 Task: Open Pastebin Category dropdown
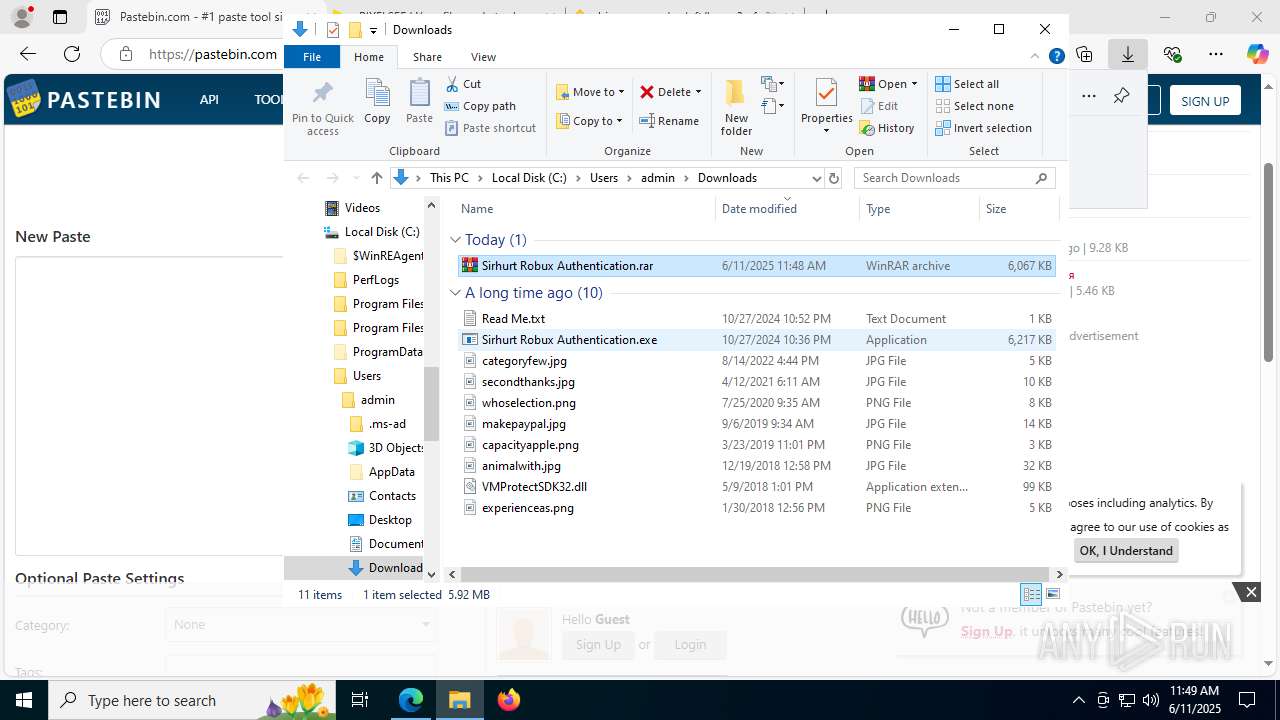click(301, 624)
